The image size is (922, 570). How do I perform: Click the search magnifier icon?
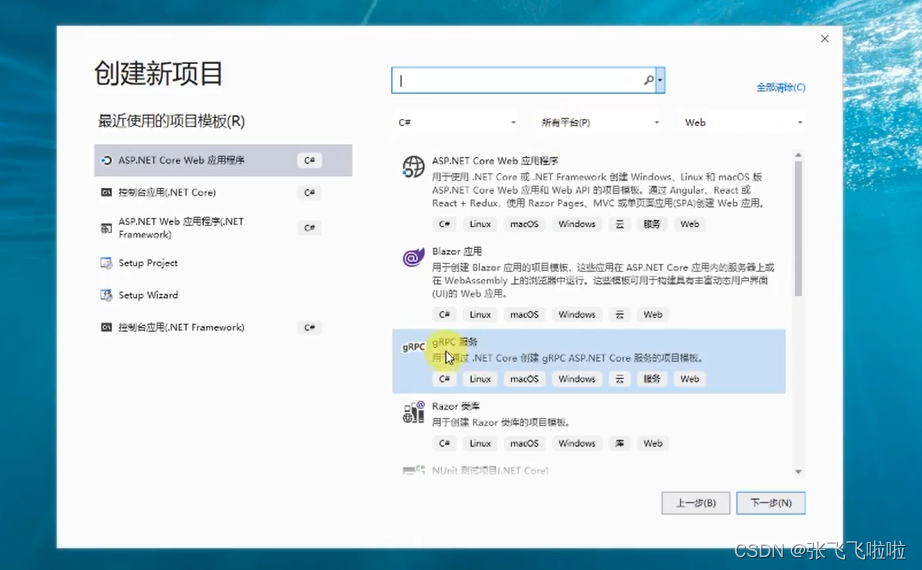pos(649,80)
